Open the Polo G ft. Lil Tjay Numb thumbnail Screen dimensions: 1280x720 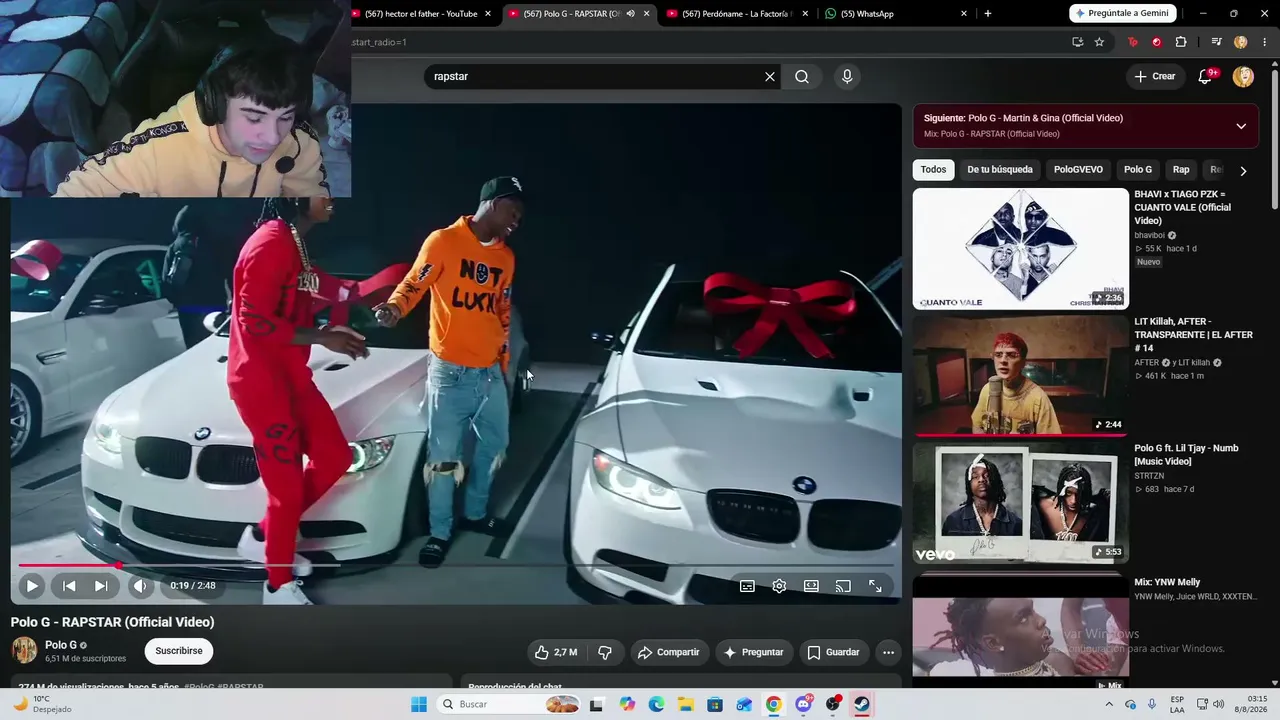point(1020,503)
